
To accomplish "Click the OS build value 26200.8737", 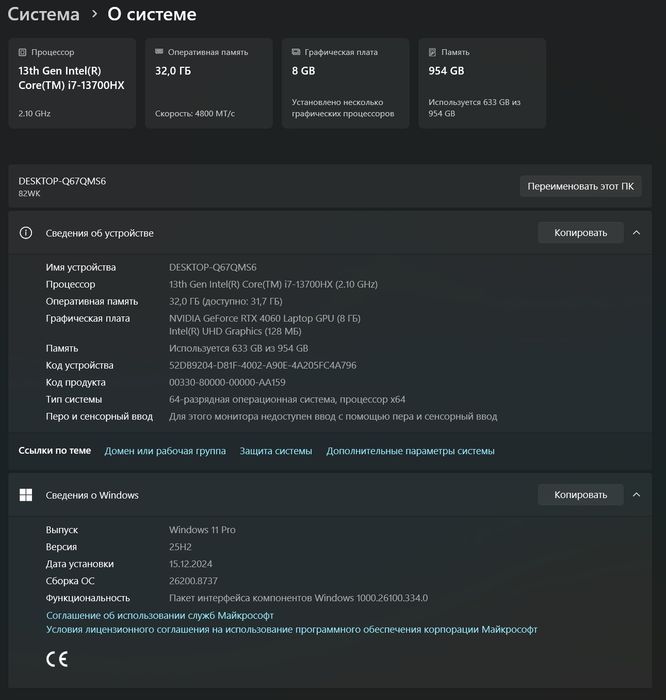I will pyautogui.click(x=193, y=580).
